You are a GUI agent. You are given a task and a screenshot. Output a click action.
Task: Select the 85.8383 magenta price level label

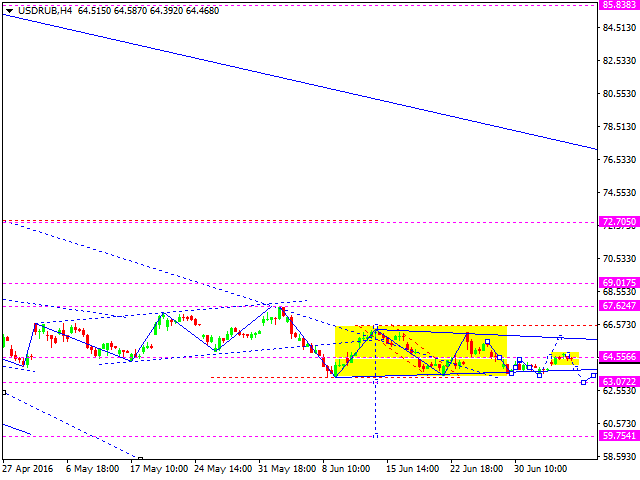tap(619, 5)
